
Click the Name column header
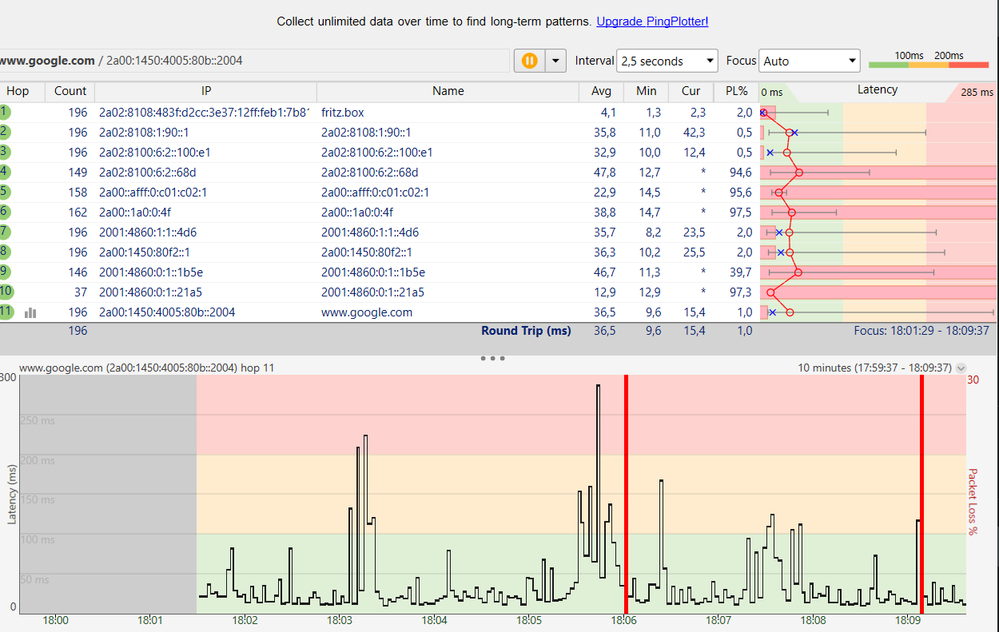click(447, 91)
